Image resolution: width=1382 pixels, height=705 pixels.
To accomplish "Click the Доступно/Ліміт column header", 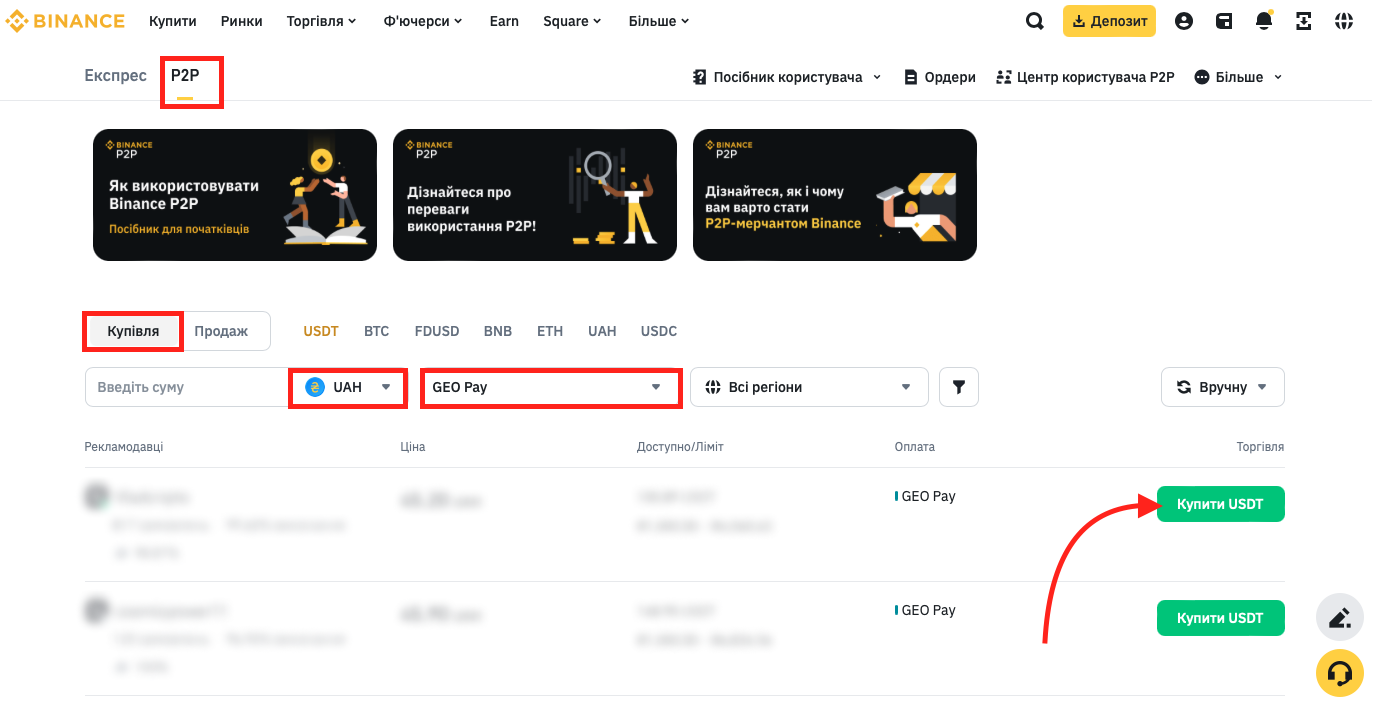I will click(x=680, y=447).
